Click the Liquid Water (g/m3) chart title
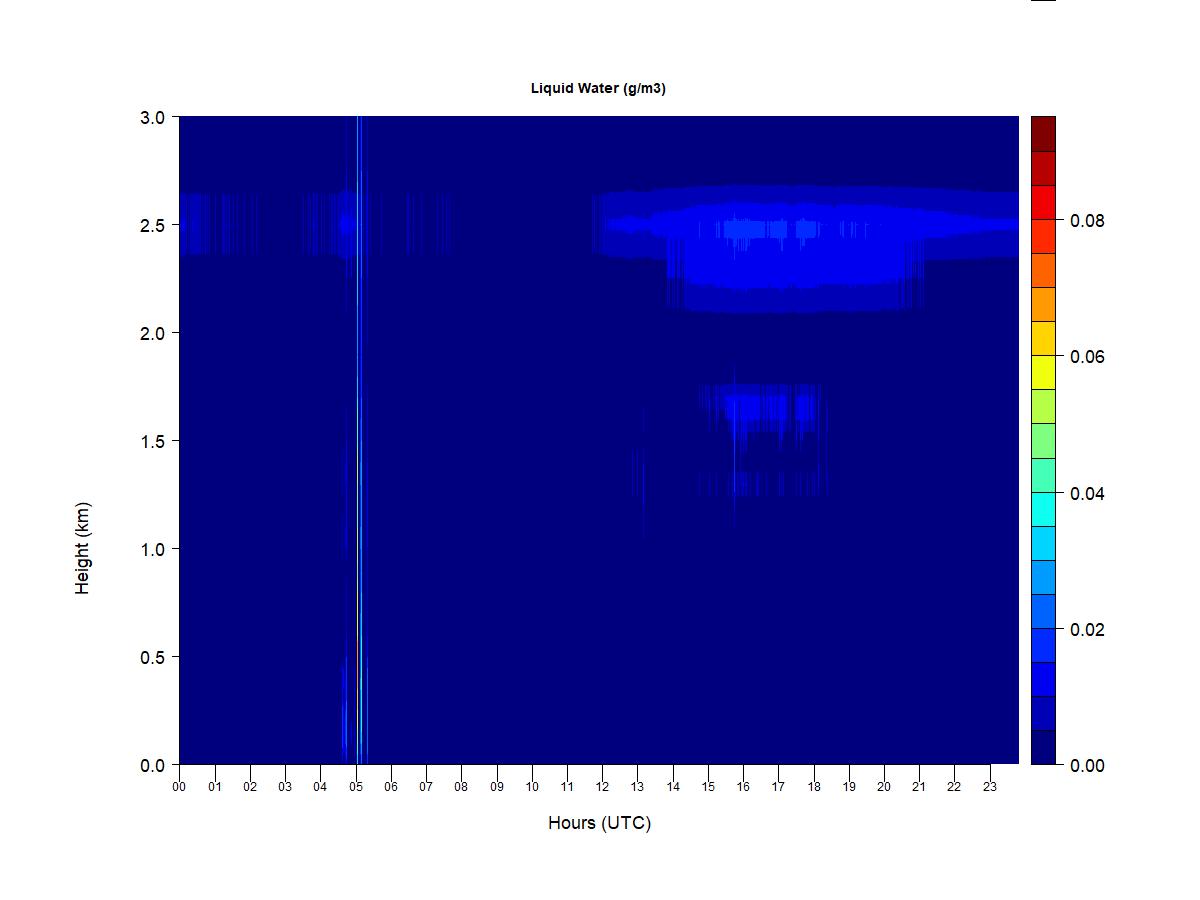 [598, 88]
